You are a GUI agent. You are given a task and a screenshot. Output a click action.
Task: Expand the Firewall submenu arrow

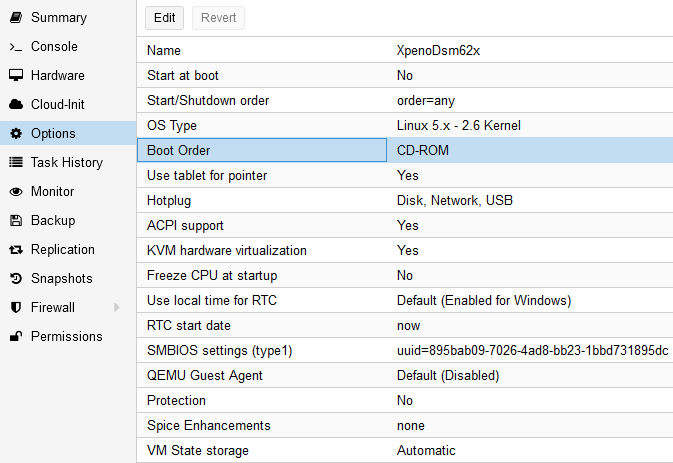[x=117, y=308]
